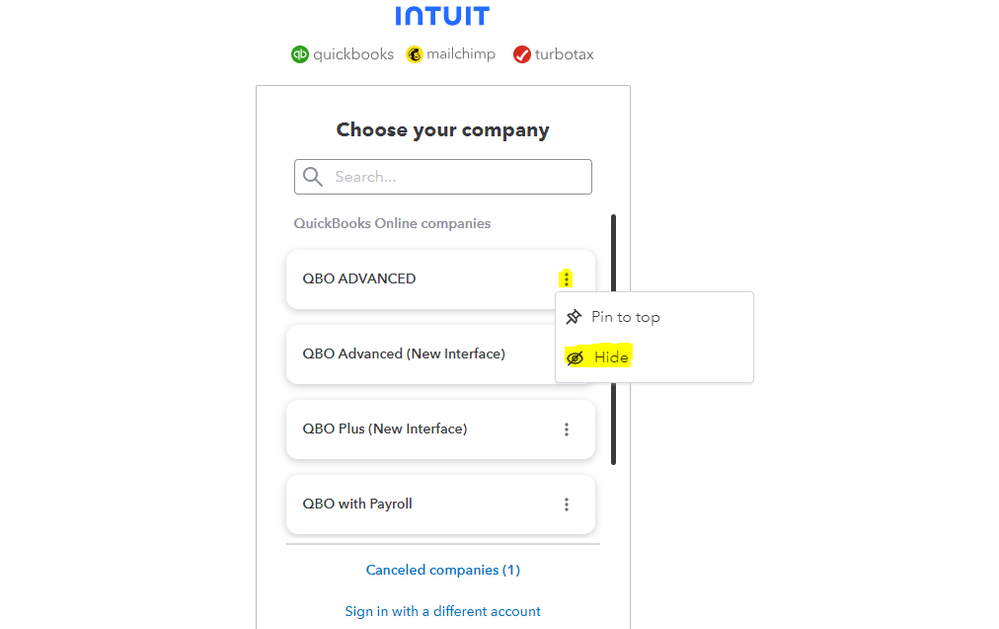Screen dimensions: 999x629
Task: Select Hide from the context menu
Action: click(611, 358)
